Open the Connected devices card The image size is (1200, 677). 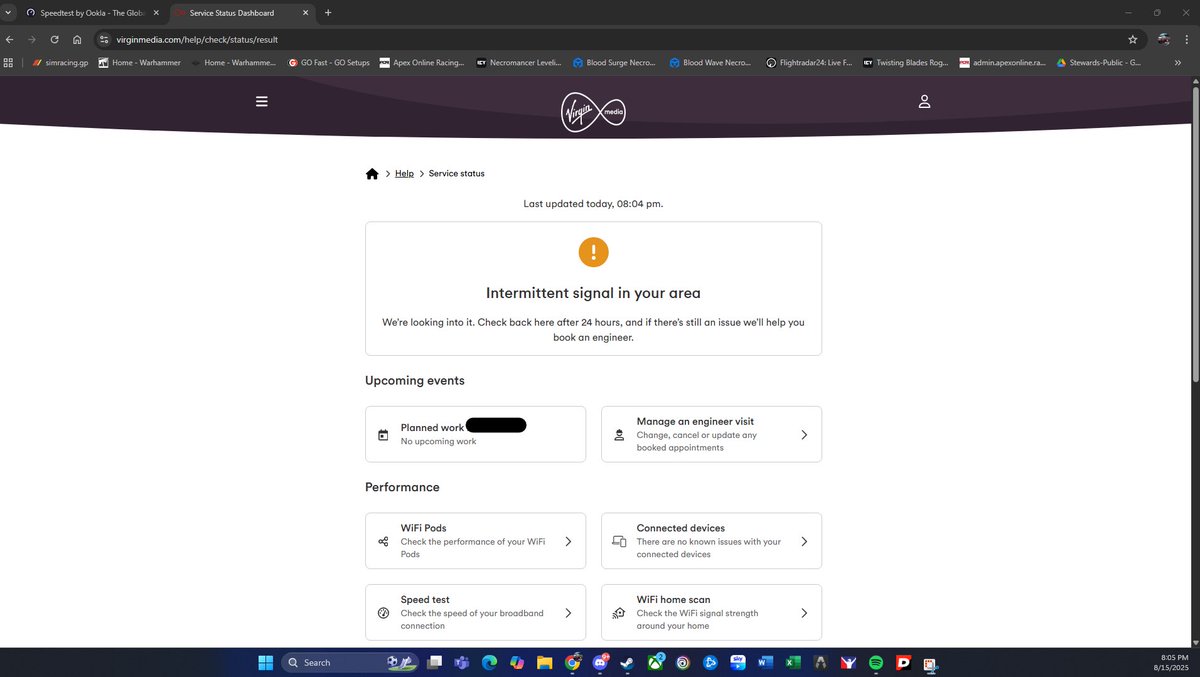[x=711, y=541]
